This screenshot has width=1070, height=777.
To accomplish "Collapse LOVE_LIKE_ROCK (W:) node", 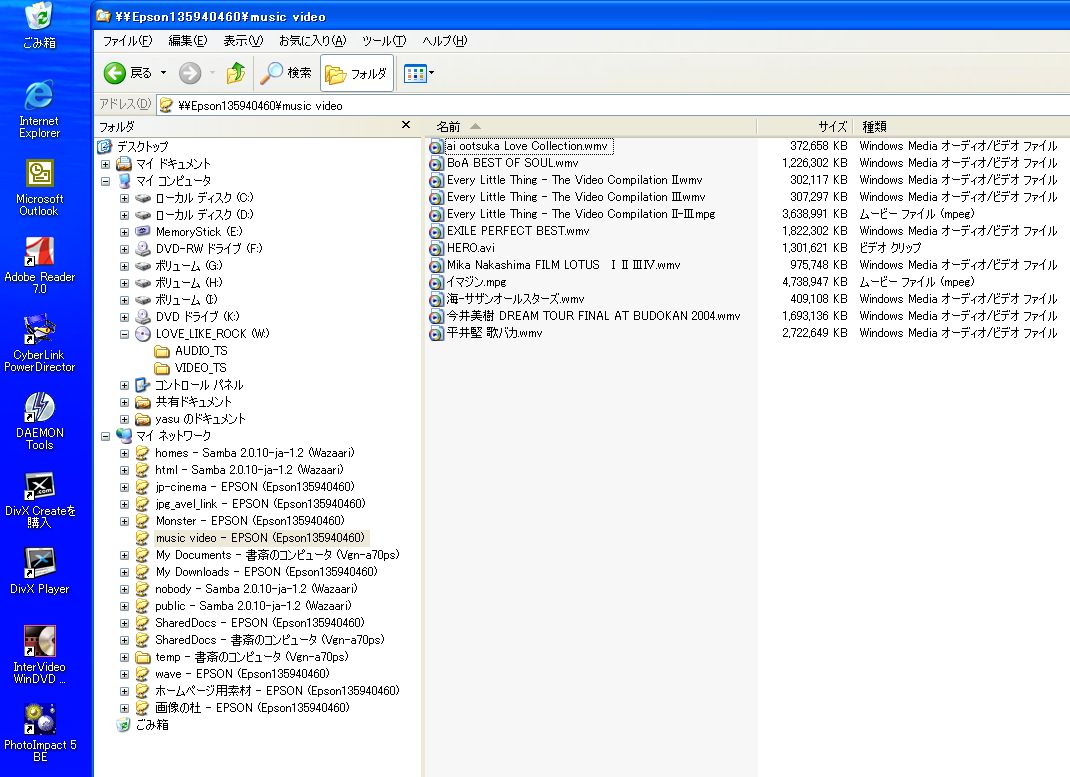I will [x=124, y=334].
